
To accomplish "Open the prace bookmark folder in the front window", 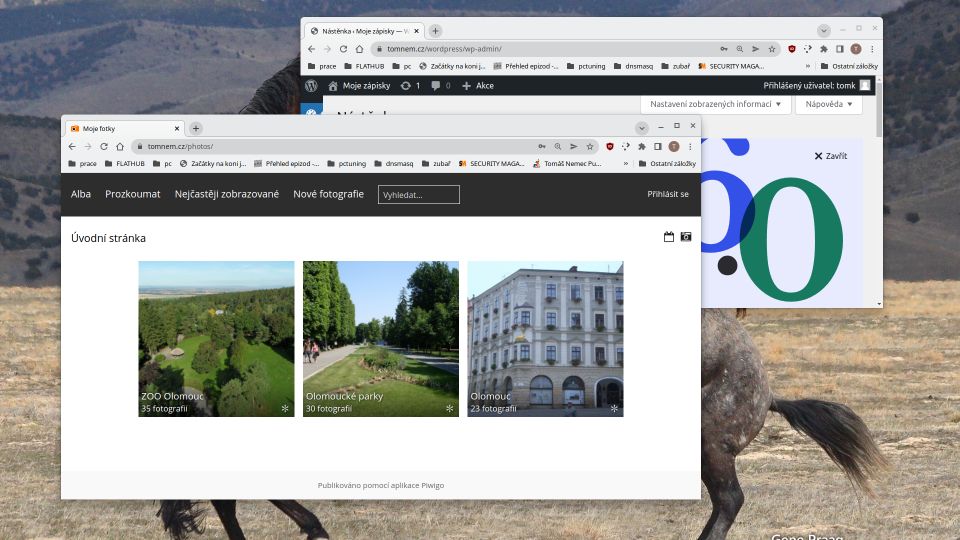I will pos(82,163).
